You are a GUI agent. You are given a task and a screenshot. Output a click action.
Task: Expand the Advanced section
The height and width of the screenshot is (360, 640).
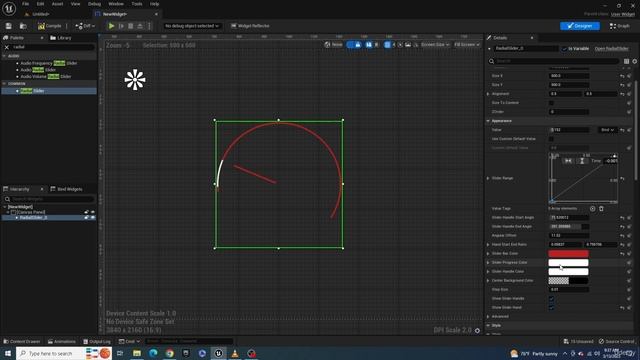click(x=488, y=317)
